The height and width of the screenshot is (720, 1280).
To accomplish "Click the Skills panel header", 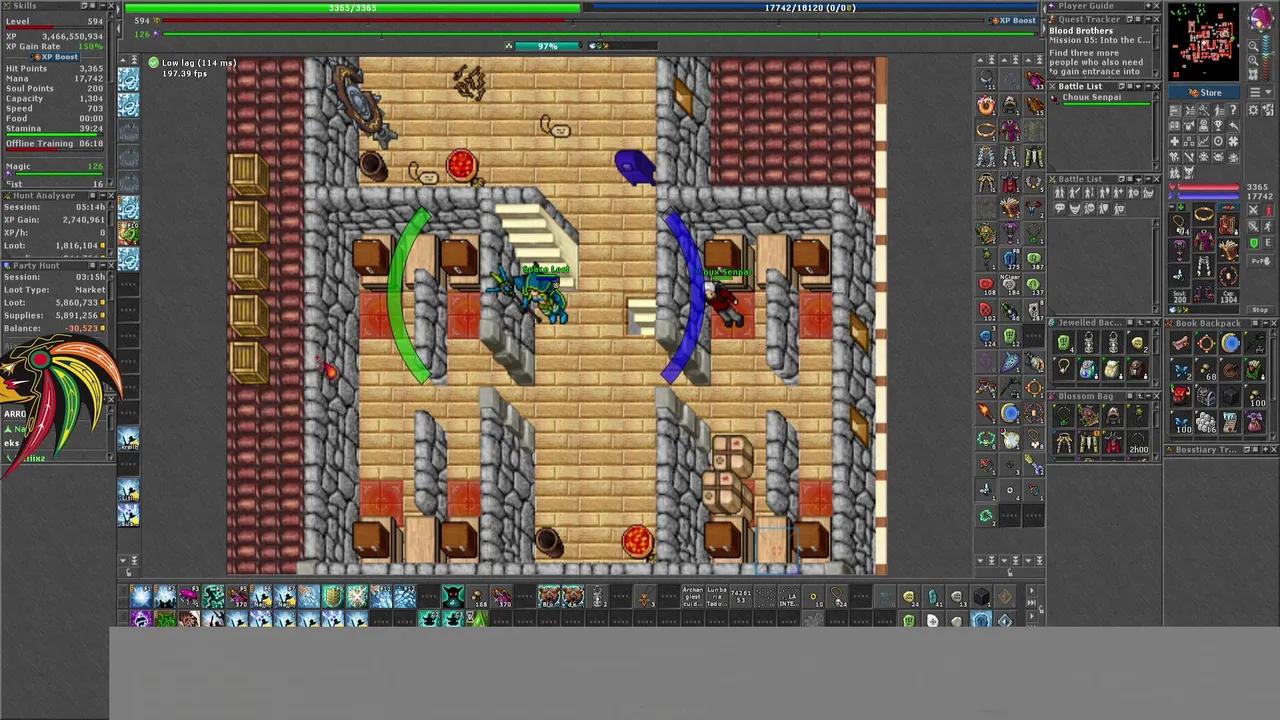I will pos(58,5).
